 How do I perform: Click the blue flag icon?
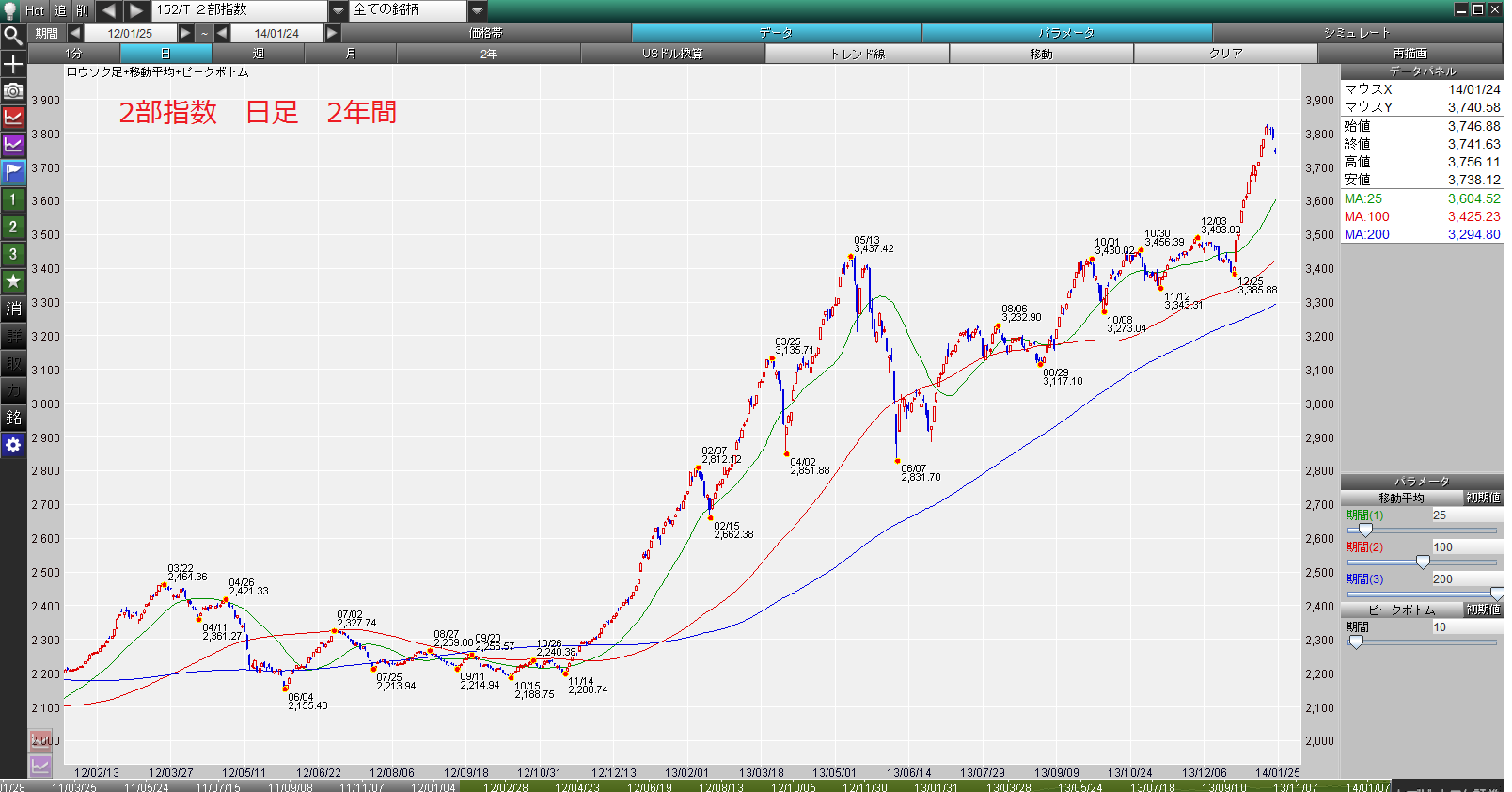[x=13, y=172]
